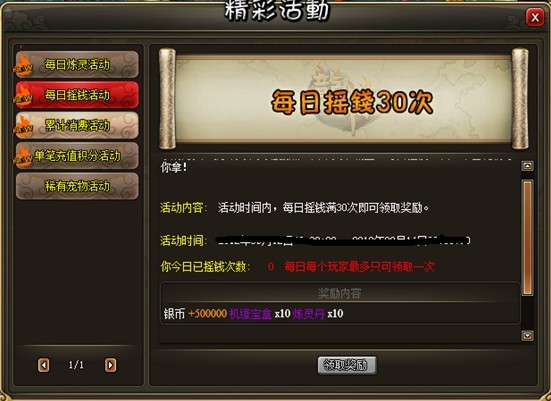Click the flame NEW icon on 每日摇钱活动
Screen dimensions: 551x401
[x=23, y=96]
